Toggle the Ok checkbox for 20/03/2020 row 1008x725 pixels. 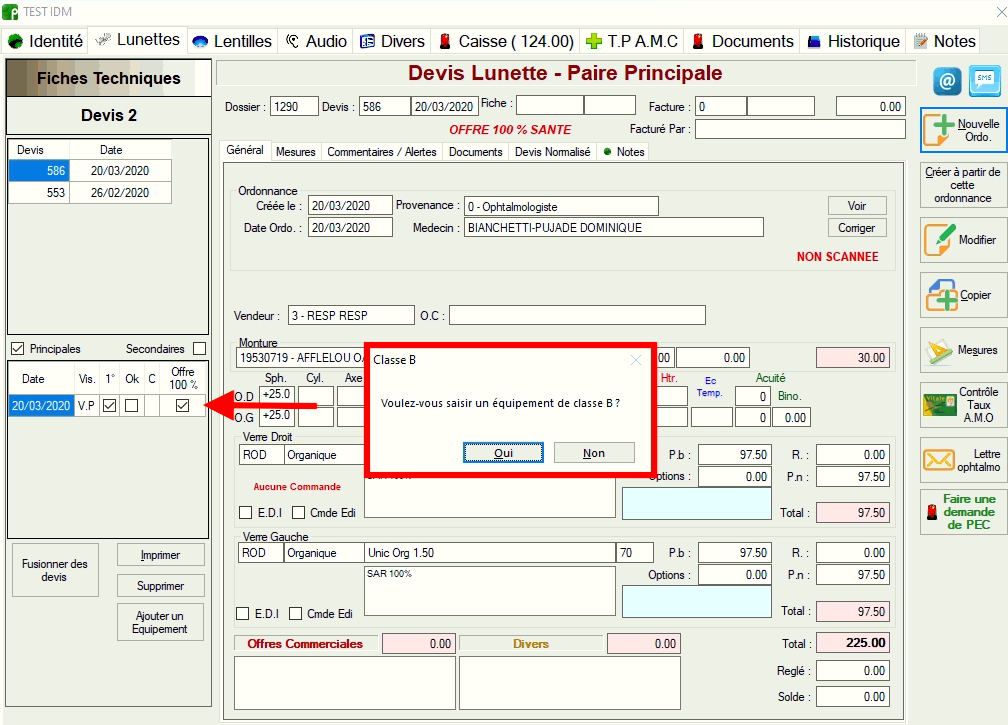[x=132, y=406]
